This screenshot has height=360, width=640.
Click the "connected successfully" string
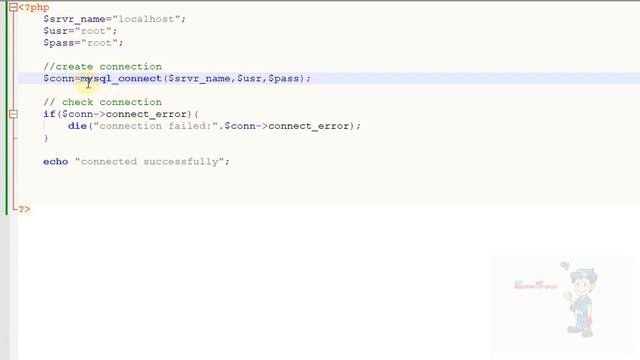tap(149, 162)
